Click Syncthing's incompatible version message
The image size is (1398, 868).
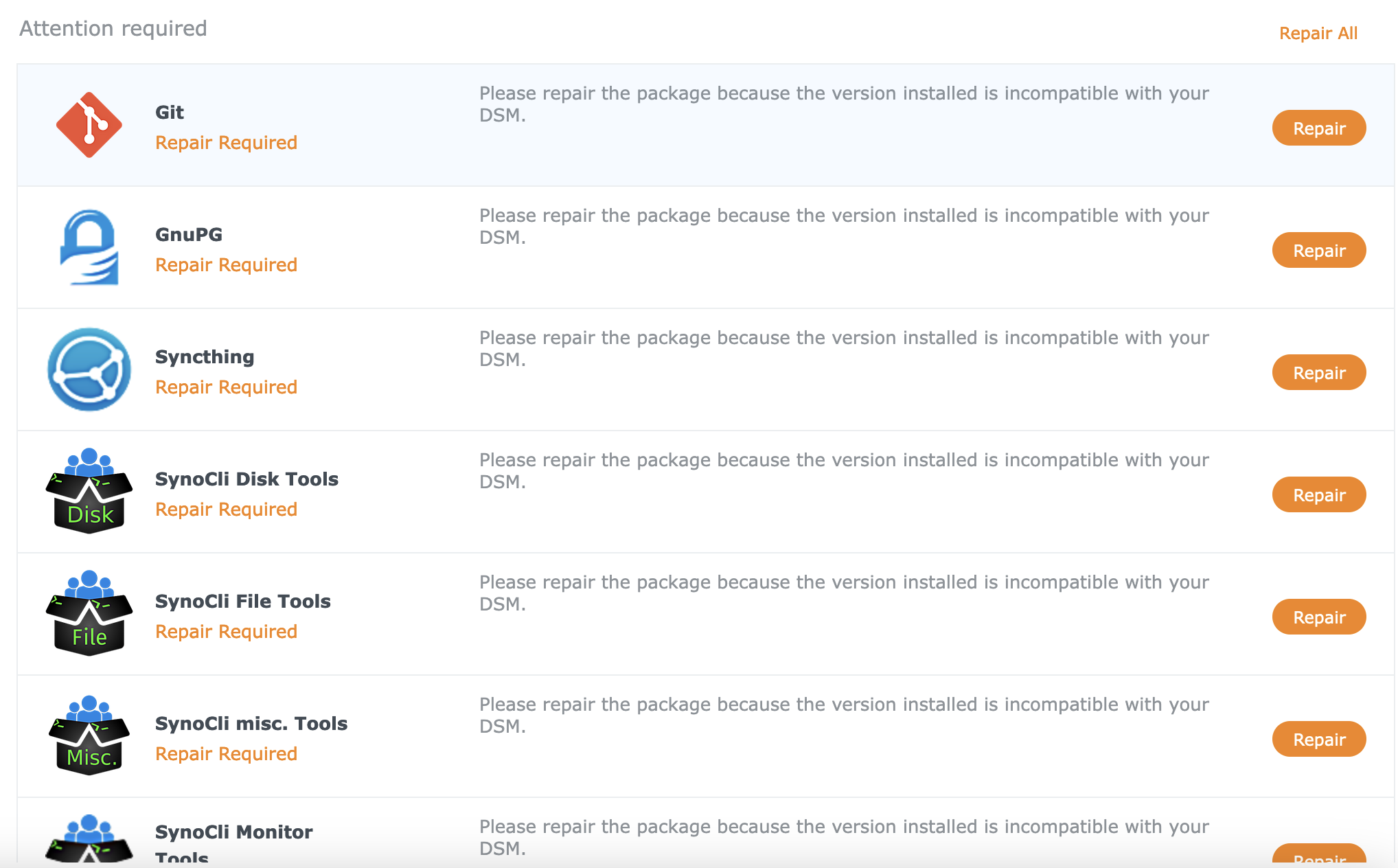click(x=844, y=349)
